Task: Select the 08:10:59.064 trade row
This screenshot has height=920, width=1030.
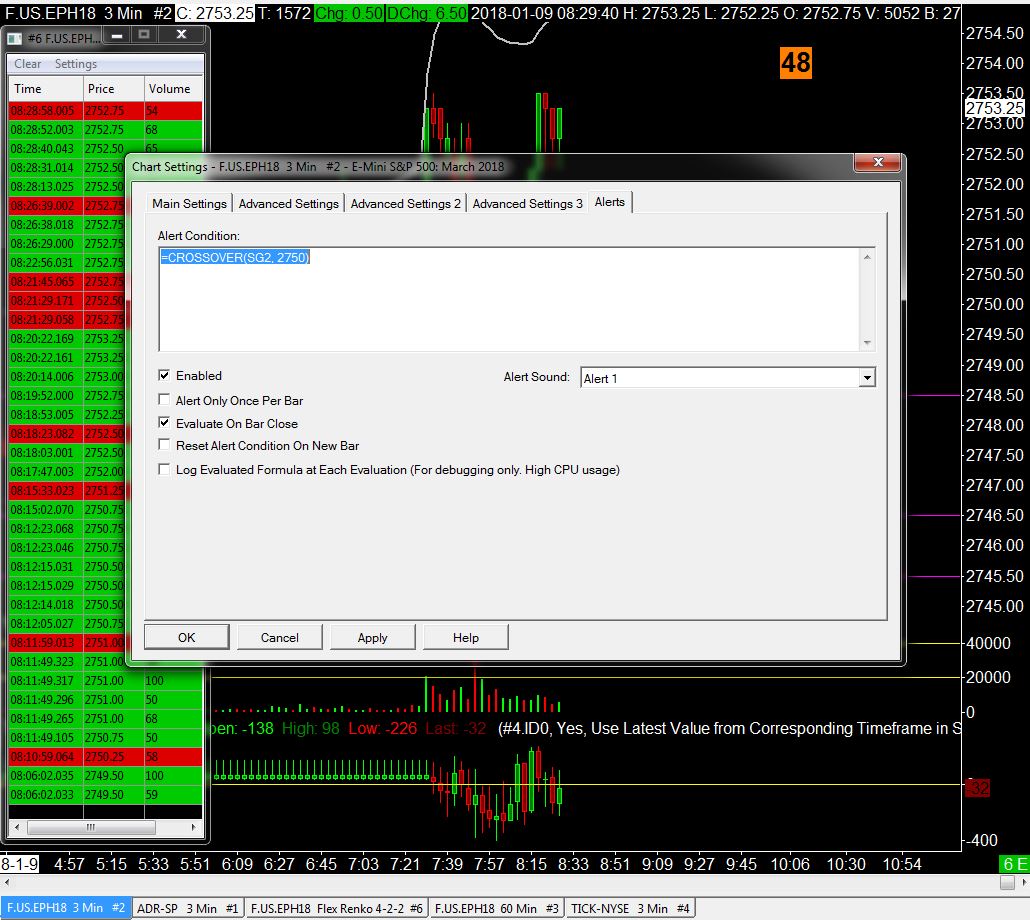Action: [x=105, y=756]
